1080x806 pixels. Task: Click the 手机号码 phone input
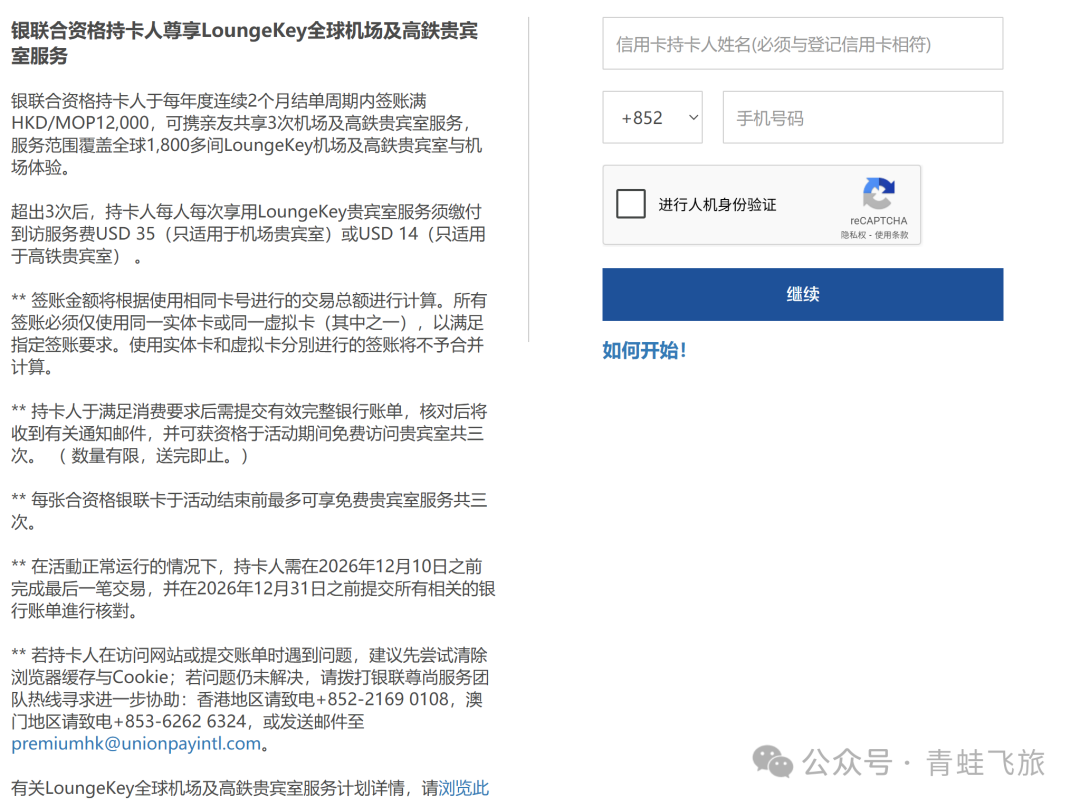click(862, 117)
